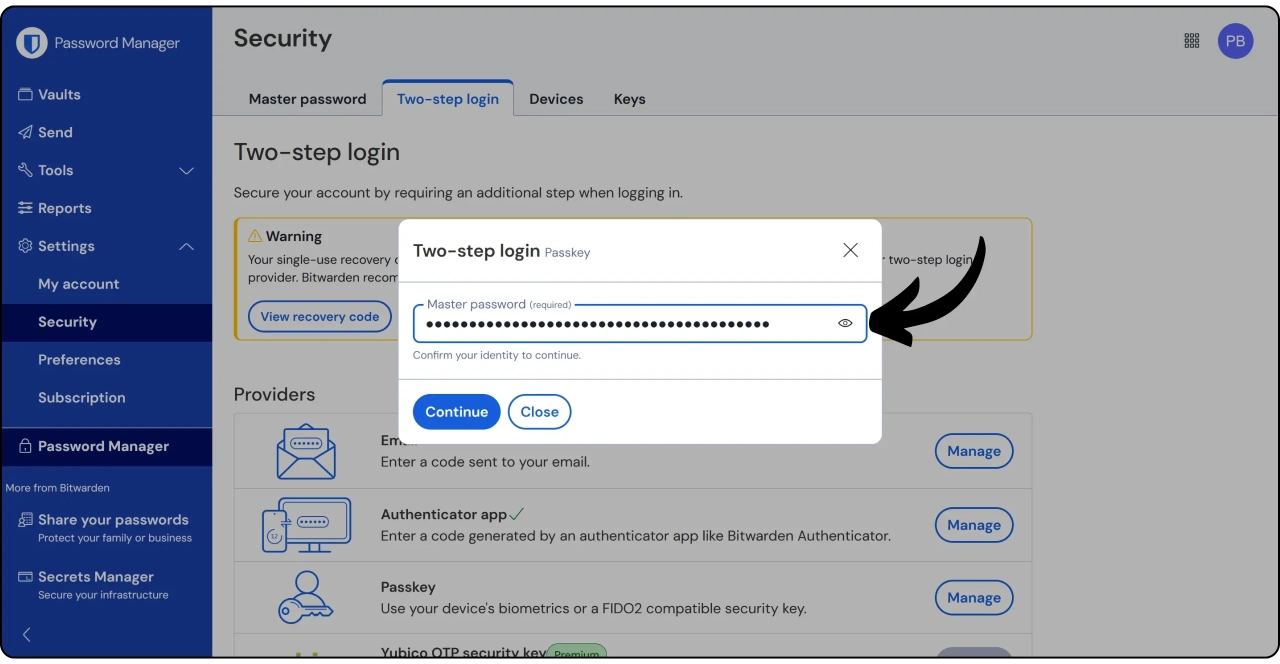
Task: Click Manage for Authenticator app
Action: tap(974, 525)
